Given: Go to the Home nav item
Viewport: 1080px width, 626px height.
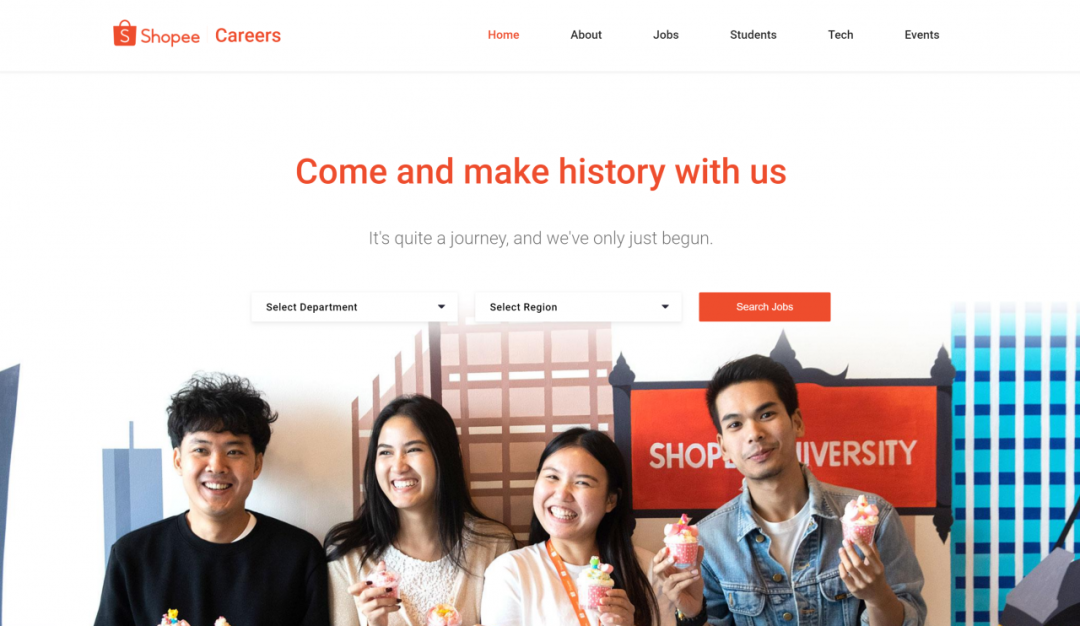Looking at the screenshot, I should coord(503,34).
